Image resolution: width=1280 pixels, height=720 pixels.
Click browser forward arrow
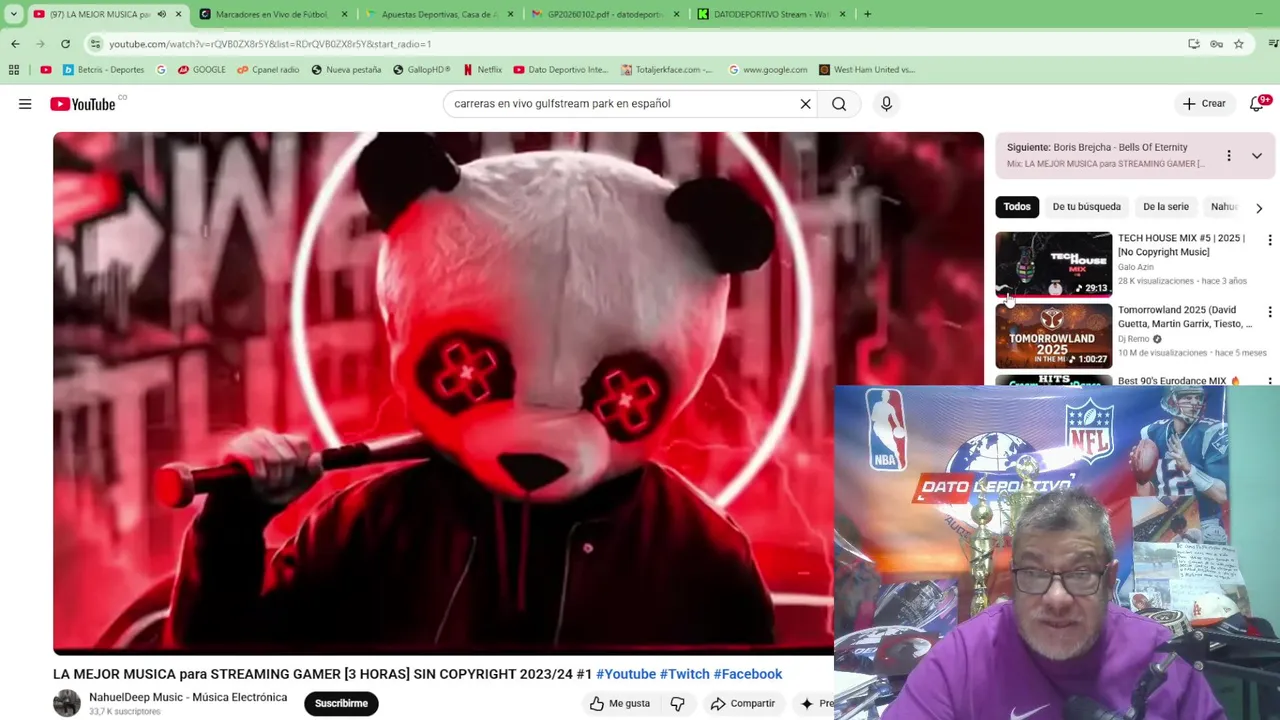click(x=40, y=44)
